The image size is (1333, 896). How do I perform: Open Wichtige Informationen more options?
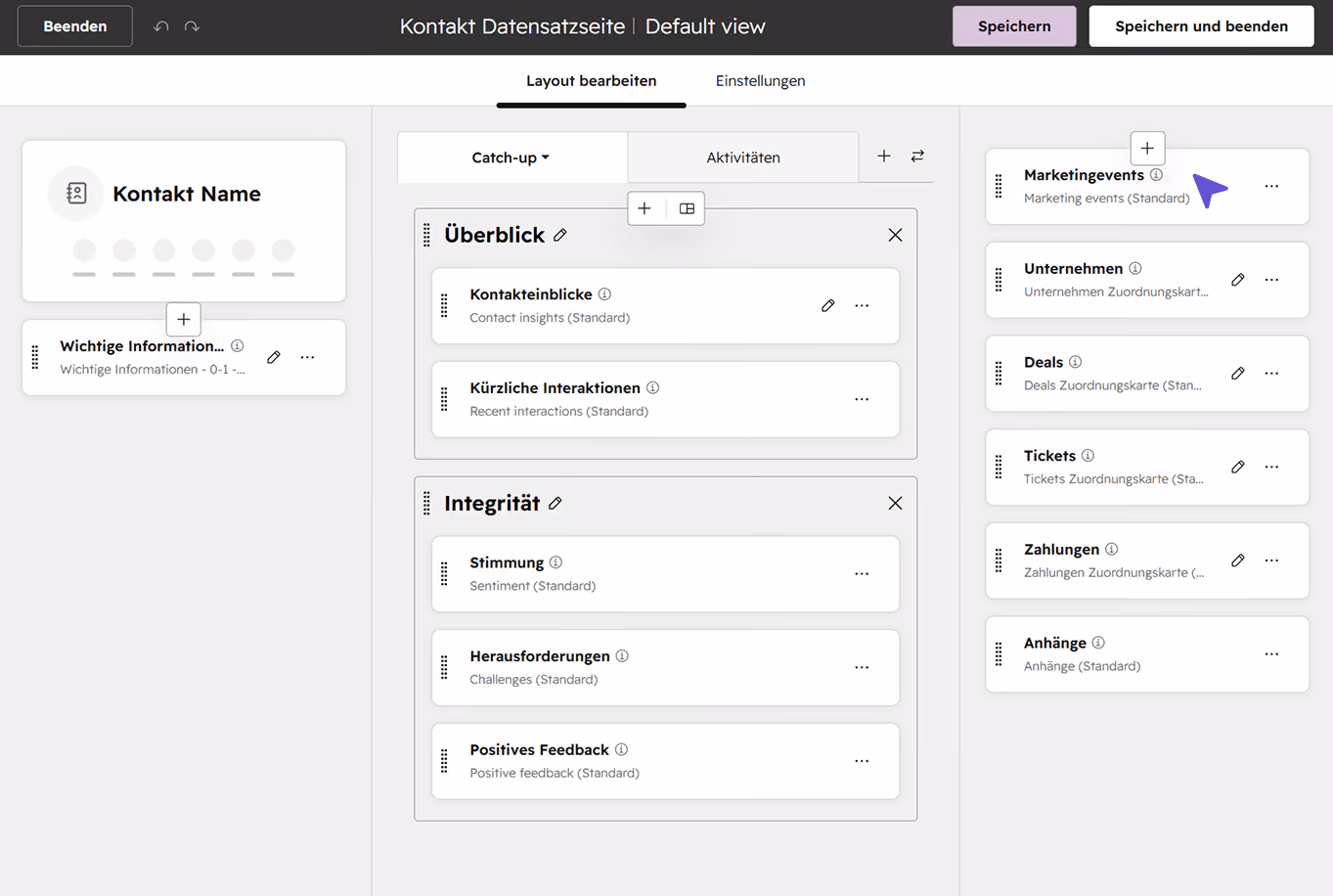pos(307,357)
